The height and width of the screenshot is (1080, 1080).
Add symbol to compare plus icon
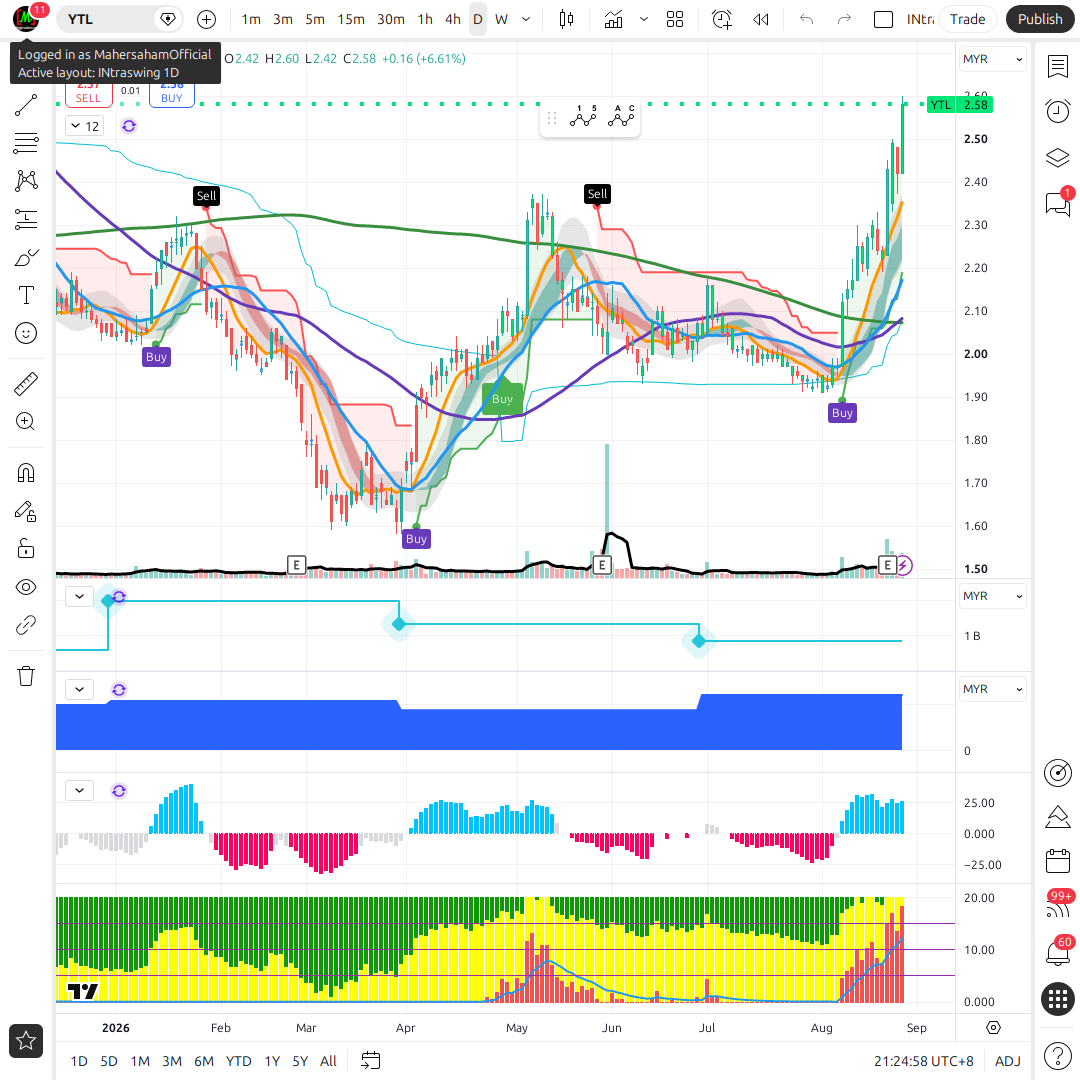(207, 19)
